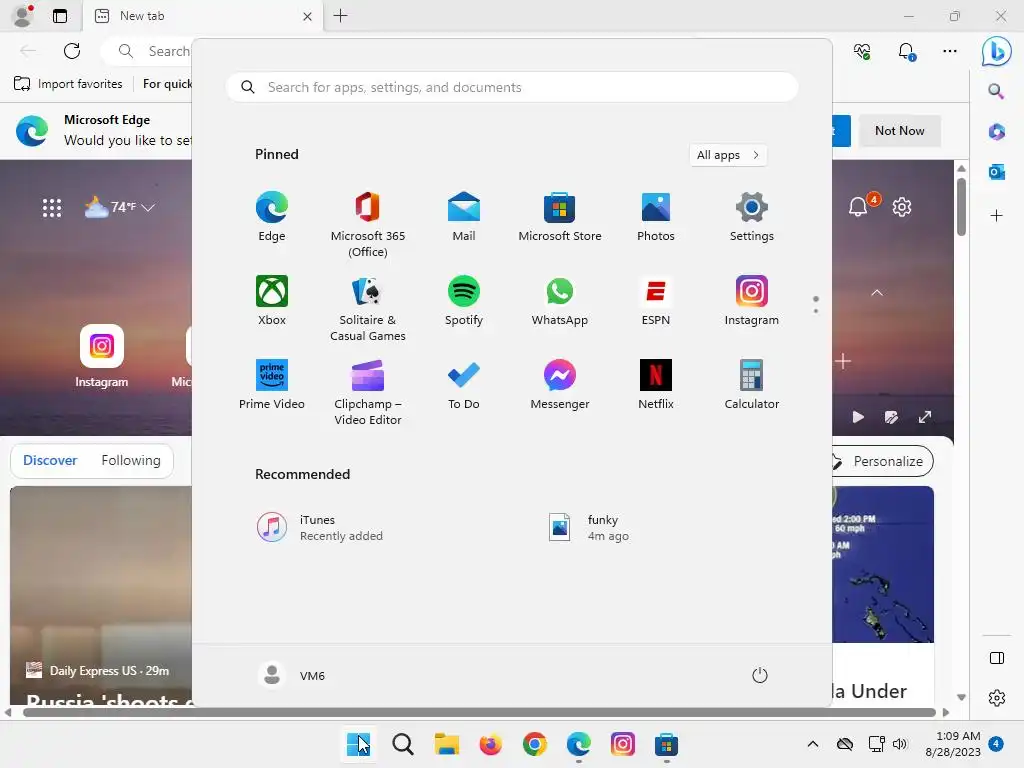The height and width of the screenshot is (768, 1024).
Task: Open Settings from pinned apps
Action: coord(752,217)
